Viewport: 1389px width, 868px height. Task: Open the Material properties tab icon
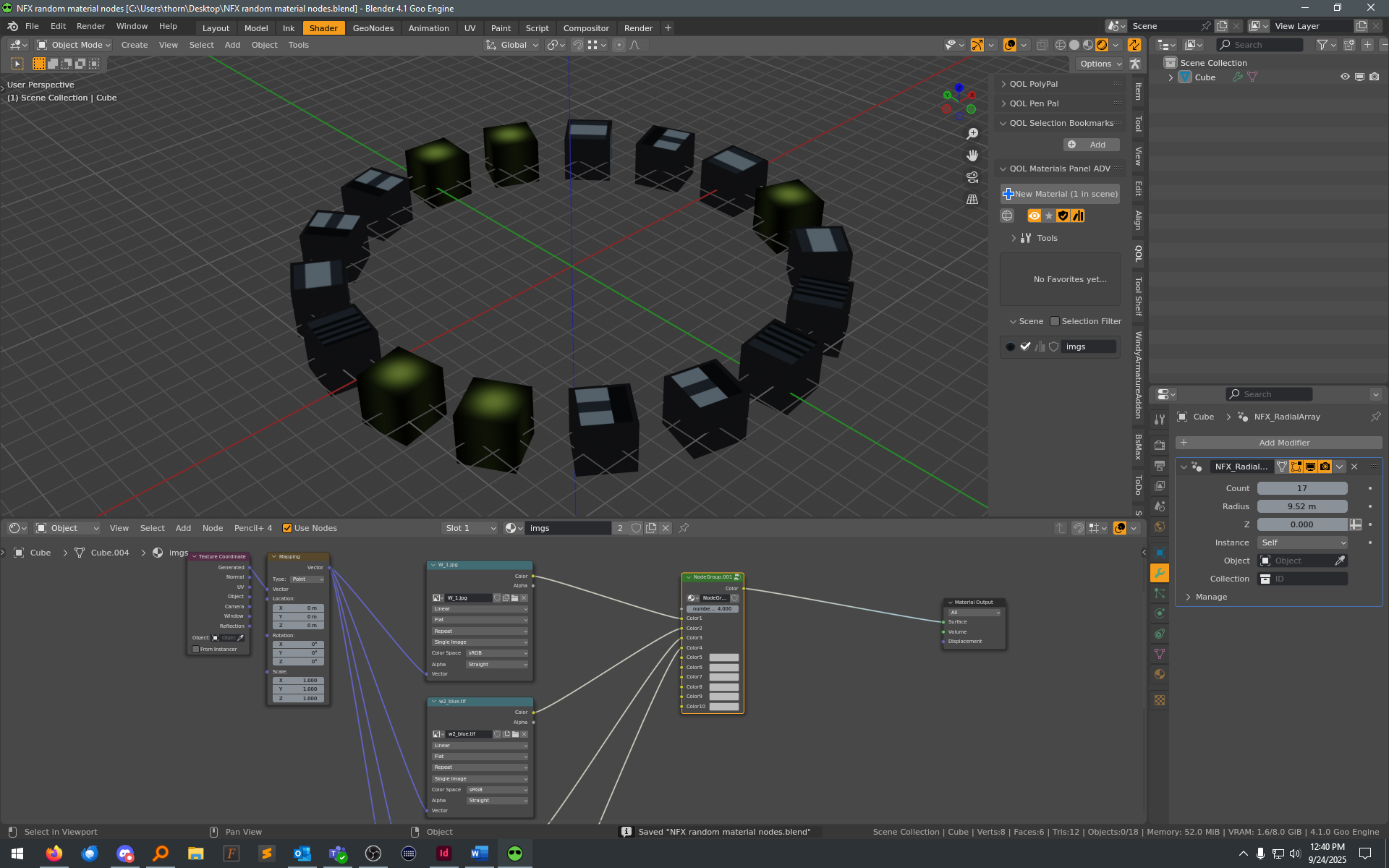pos(1160,674)
